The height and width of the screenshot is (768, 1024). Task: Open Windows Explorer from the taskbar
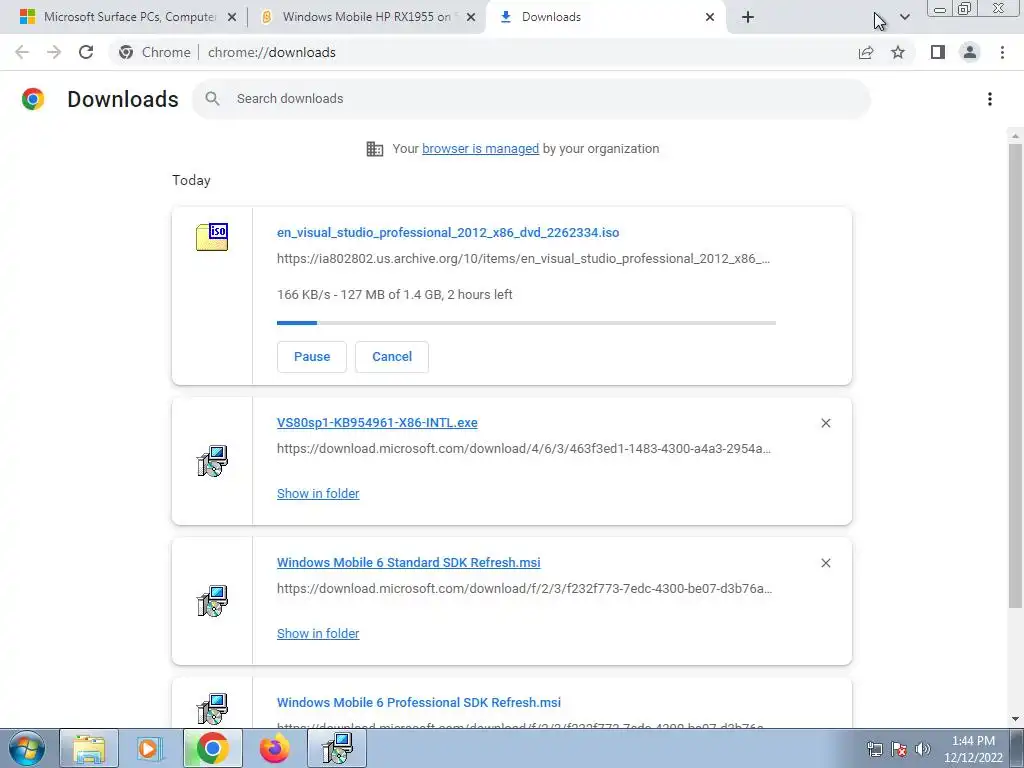tap(89, 748)
